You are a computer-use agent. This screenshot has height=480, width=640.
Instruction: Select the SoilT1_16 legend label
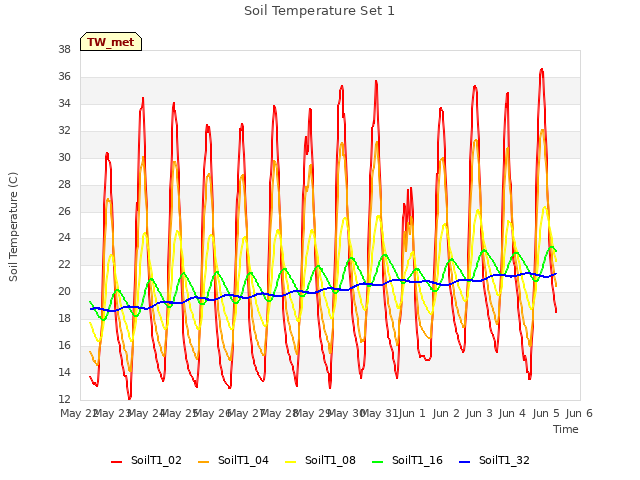click(x=417, y=460)
